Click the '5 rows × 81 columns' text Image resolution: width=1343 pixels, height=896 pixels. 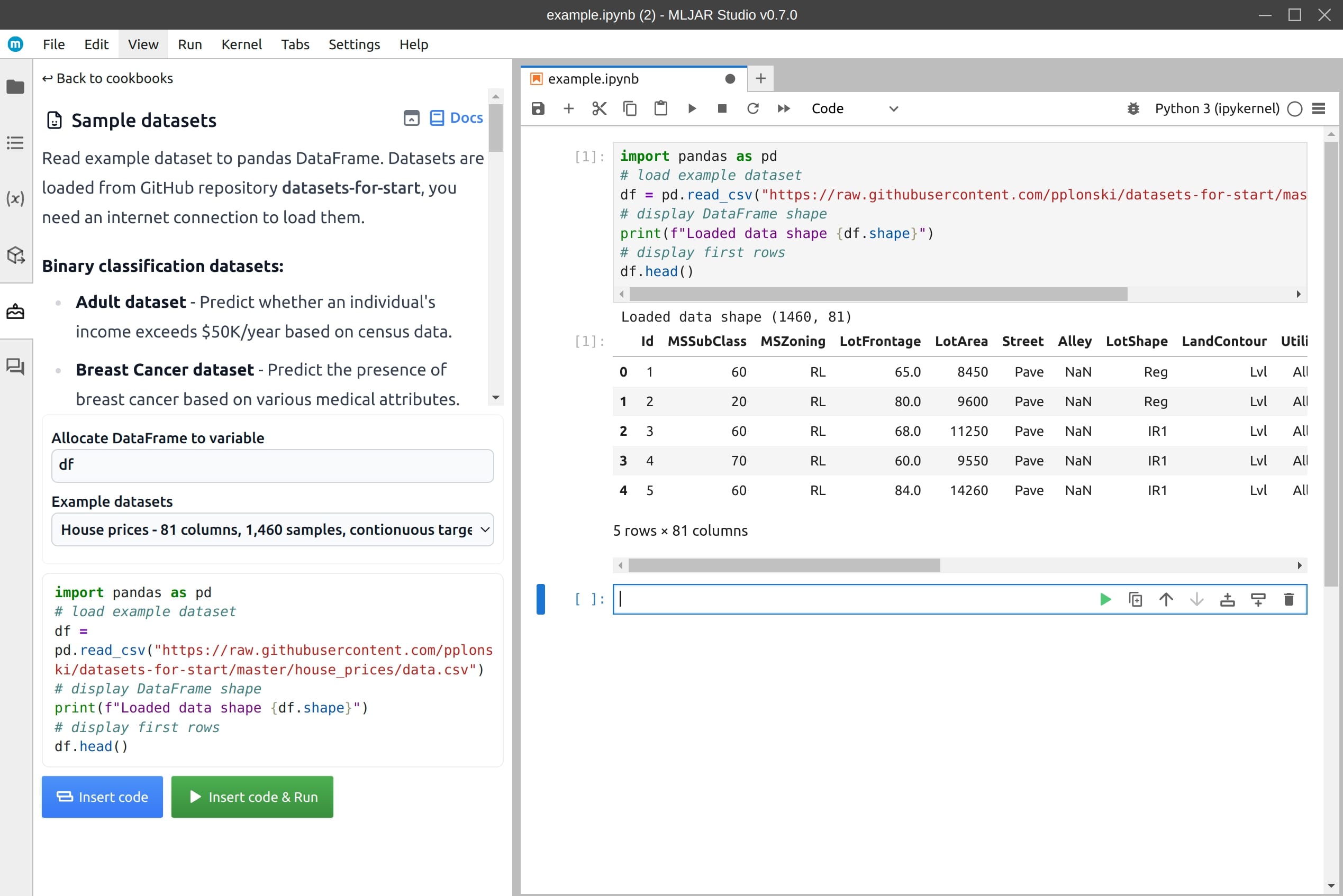coord(680,531)
